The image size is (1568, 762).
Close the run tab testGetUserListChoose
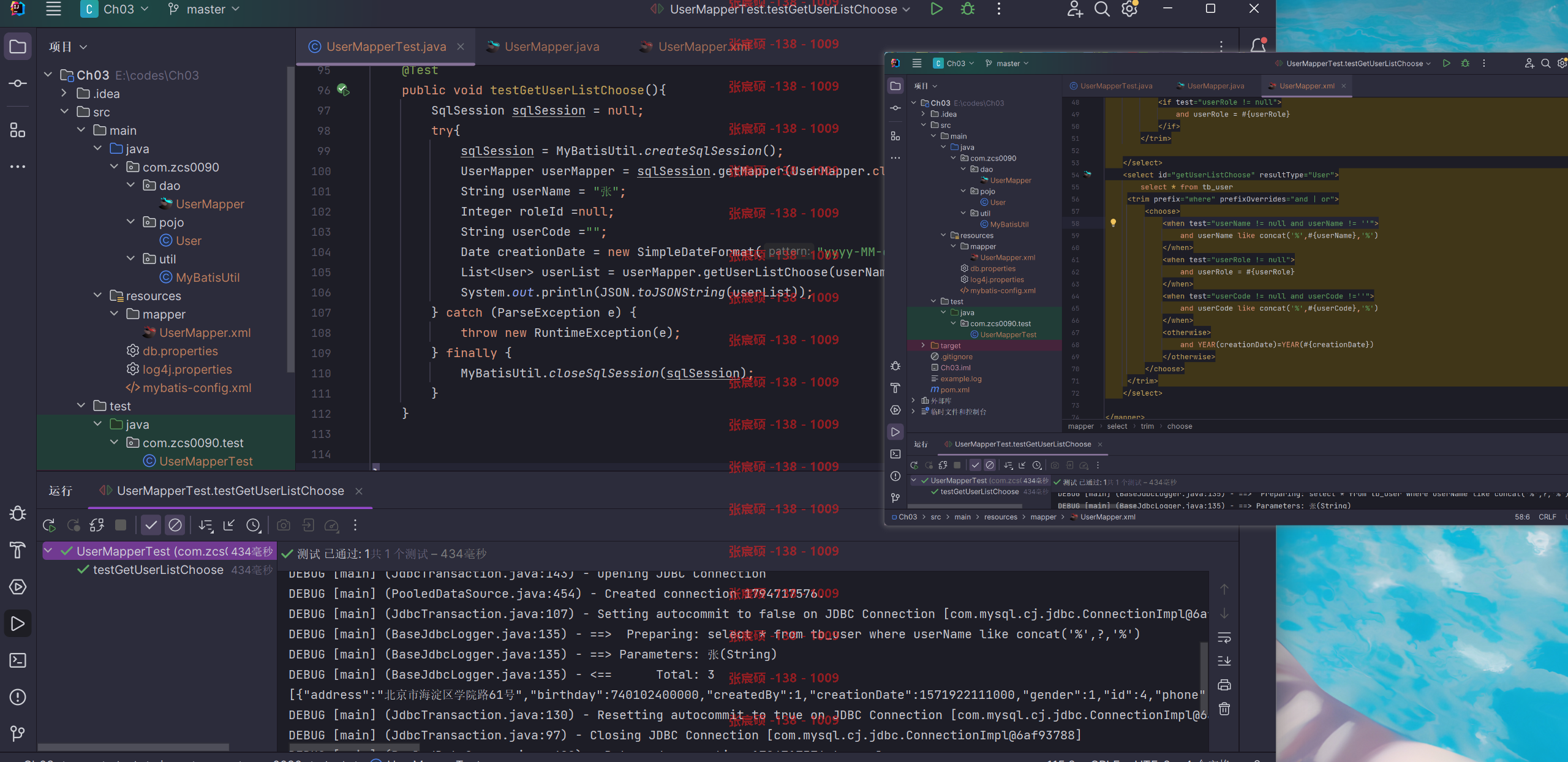(x=359, y=491)
